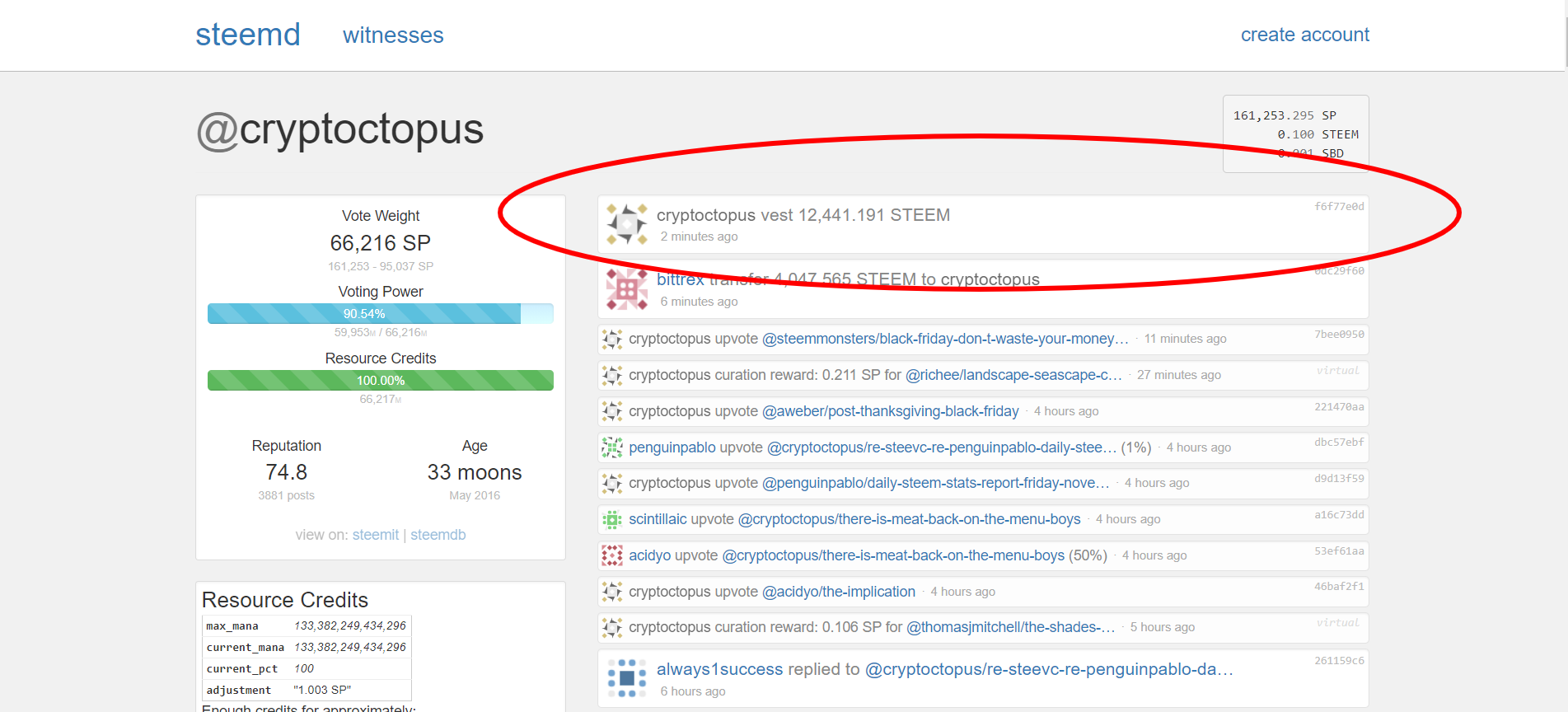Click the 66,216 SP vote weight value

381,243
